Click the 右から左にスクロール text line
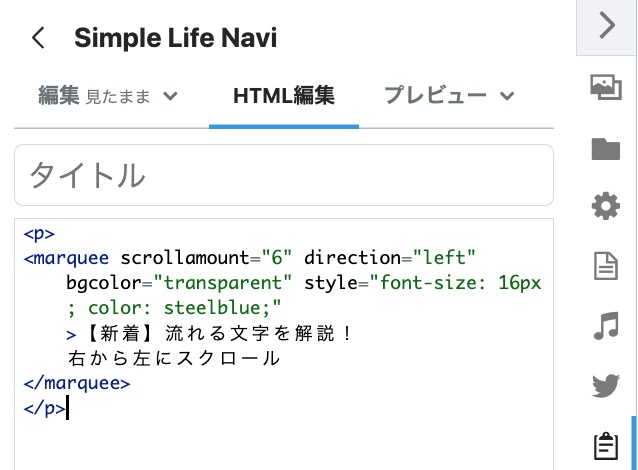 pos(174,359)
